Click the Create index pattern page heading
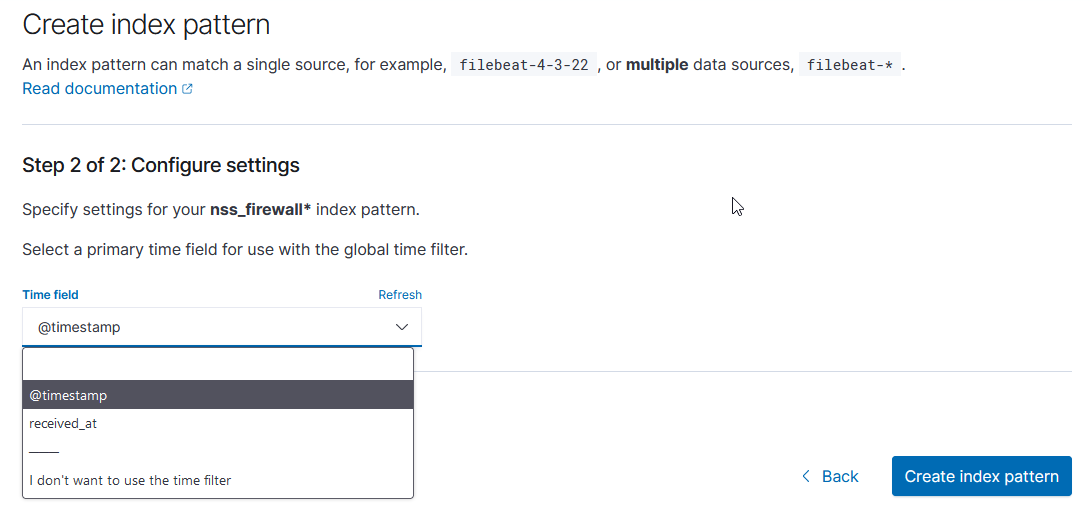 coord(146,25)
